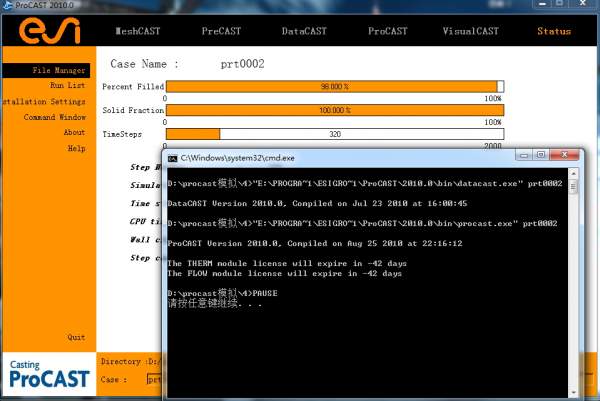Open Installation Settings in sidebar

coord(44,101)
